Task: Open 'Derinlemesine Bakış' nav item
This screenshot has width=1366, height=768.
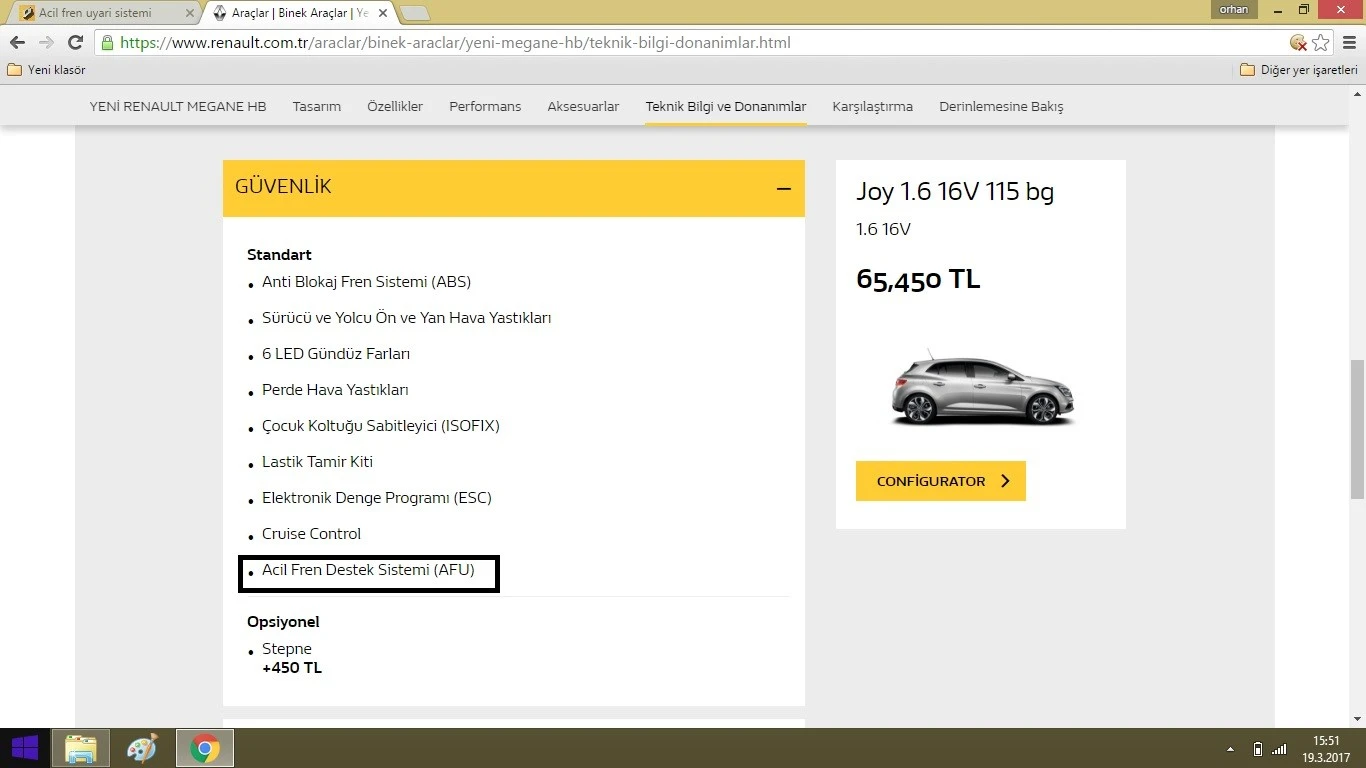Action: point(1001,106)
